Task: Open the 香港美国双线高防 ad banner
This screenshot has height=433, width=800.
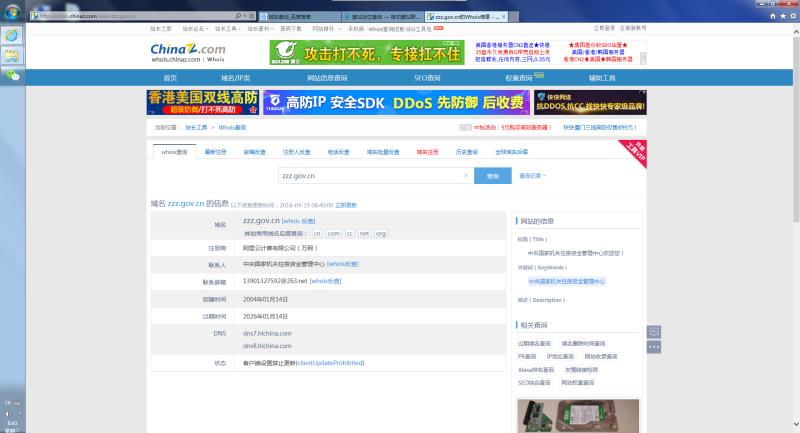Action: click(x=203, y=102)
